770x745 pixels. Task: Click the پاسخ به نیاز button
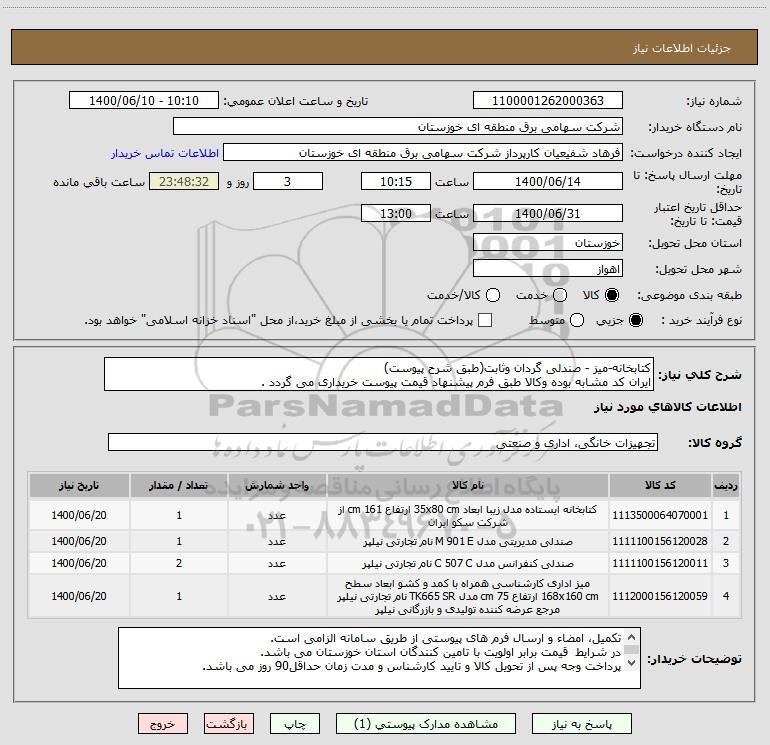click(x=581, y=724)
